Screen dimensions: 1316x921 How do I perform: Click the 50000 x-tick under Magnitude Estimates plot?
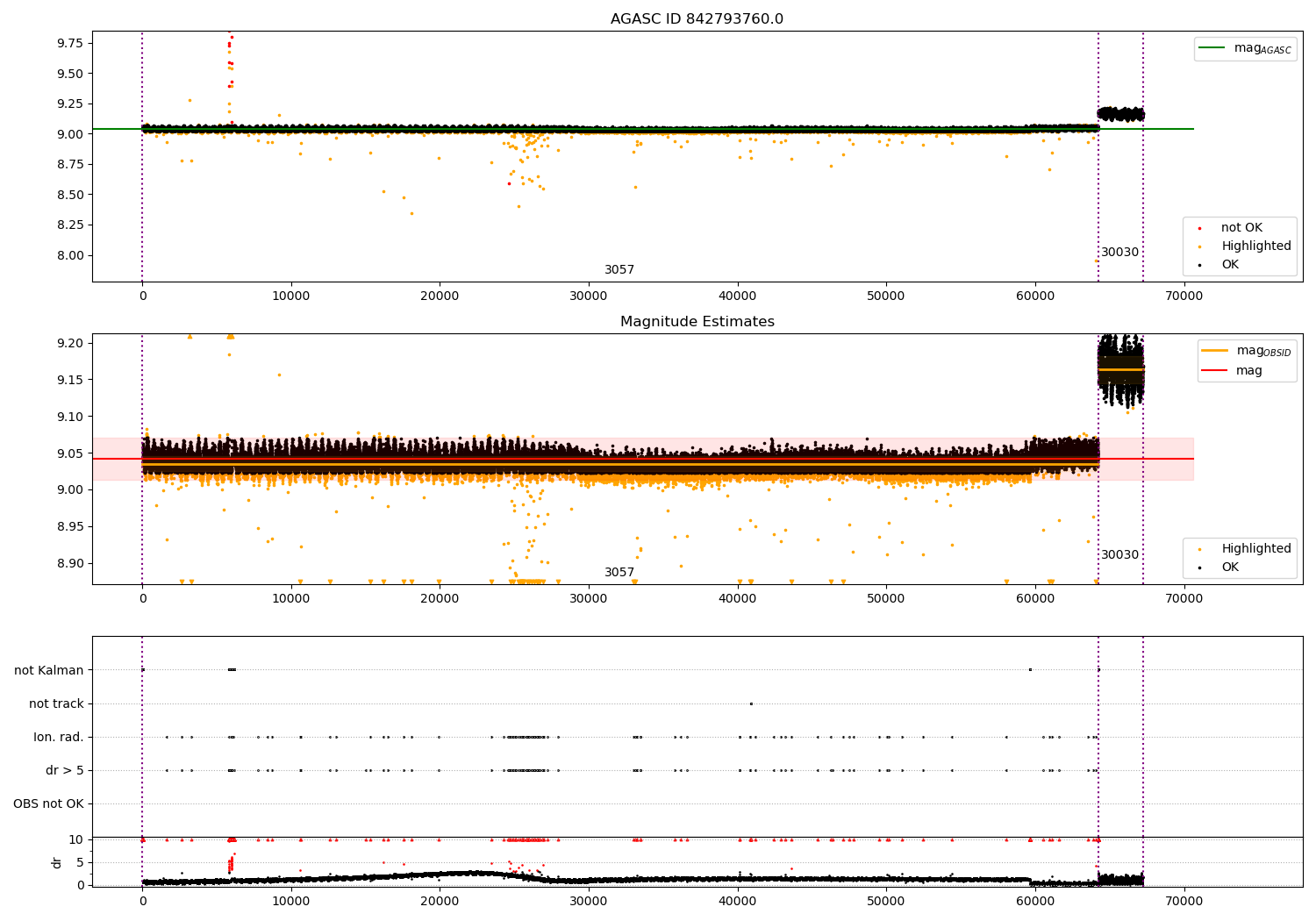pyautogui.click(x=886, y=599)
